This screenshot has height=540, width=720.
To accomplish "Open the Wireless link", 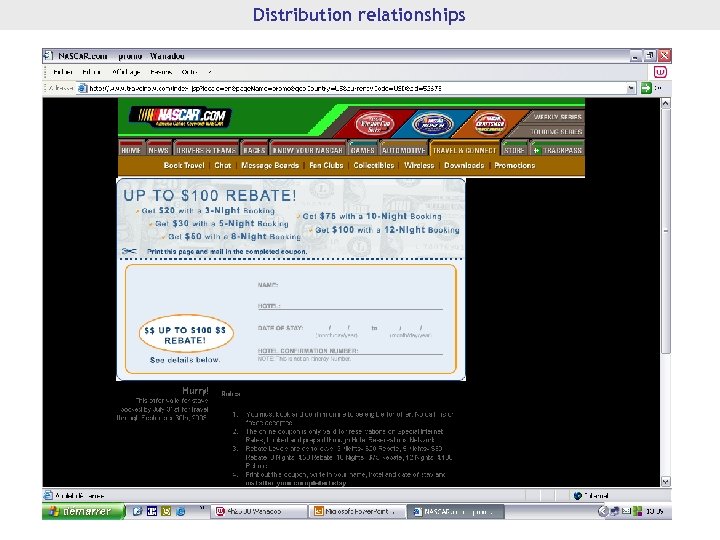I will [x=419, y=165].
